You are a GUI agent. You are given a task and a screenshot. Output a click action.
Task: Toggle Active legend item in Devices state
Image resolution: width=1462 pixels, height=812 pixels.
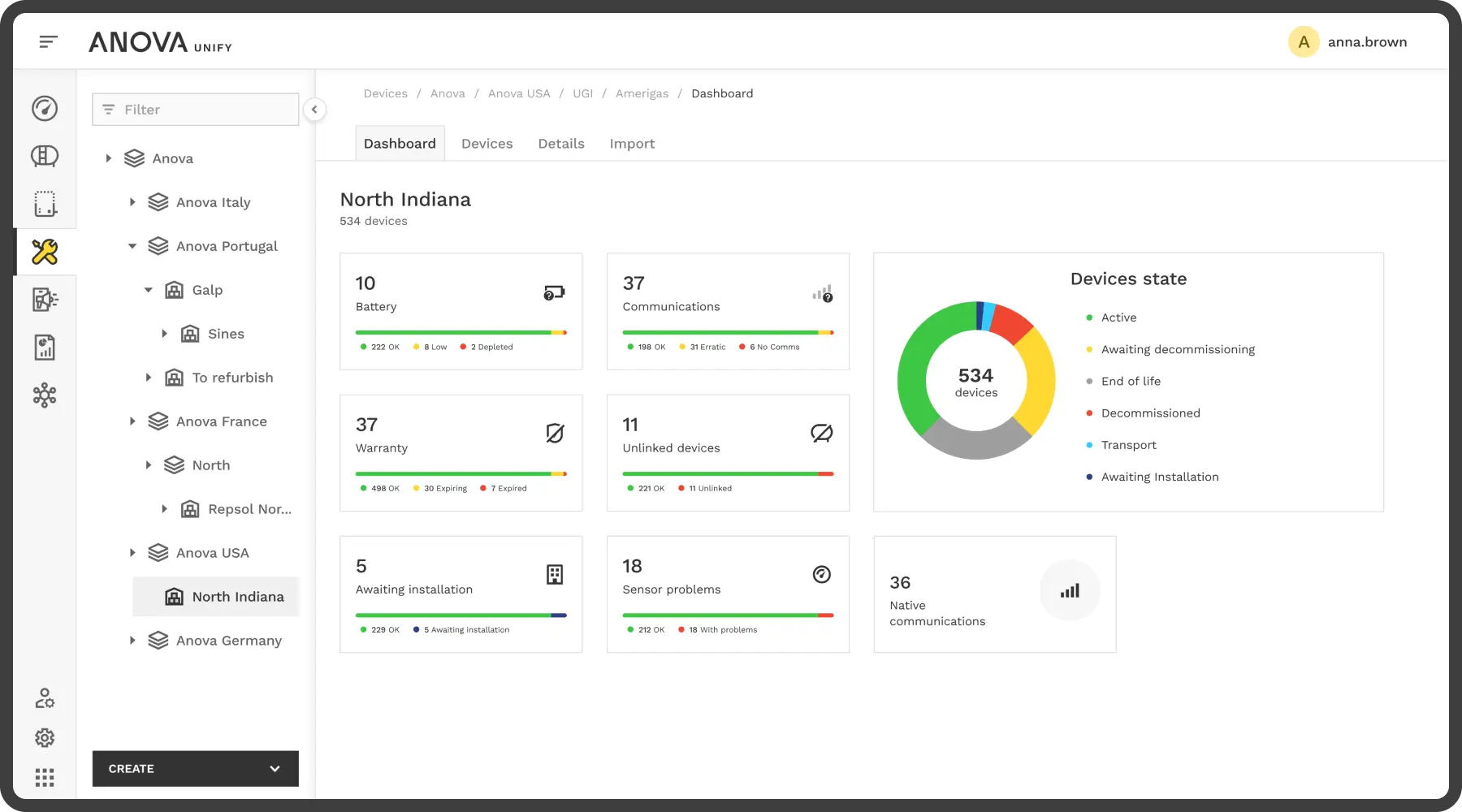[x=1118, y=317]
